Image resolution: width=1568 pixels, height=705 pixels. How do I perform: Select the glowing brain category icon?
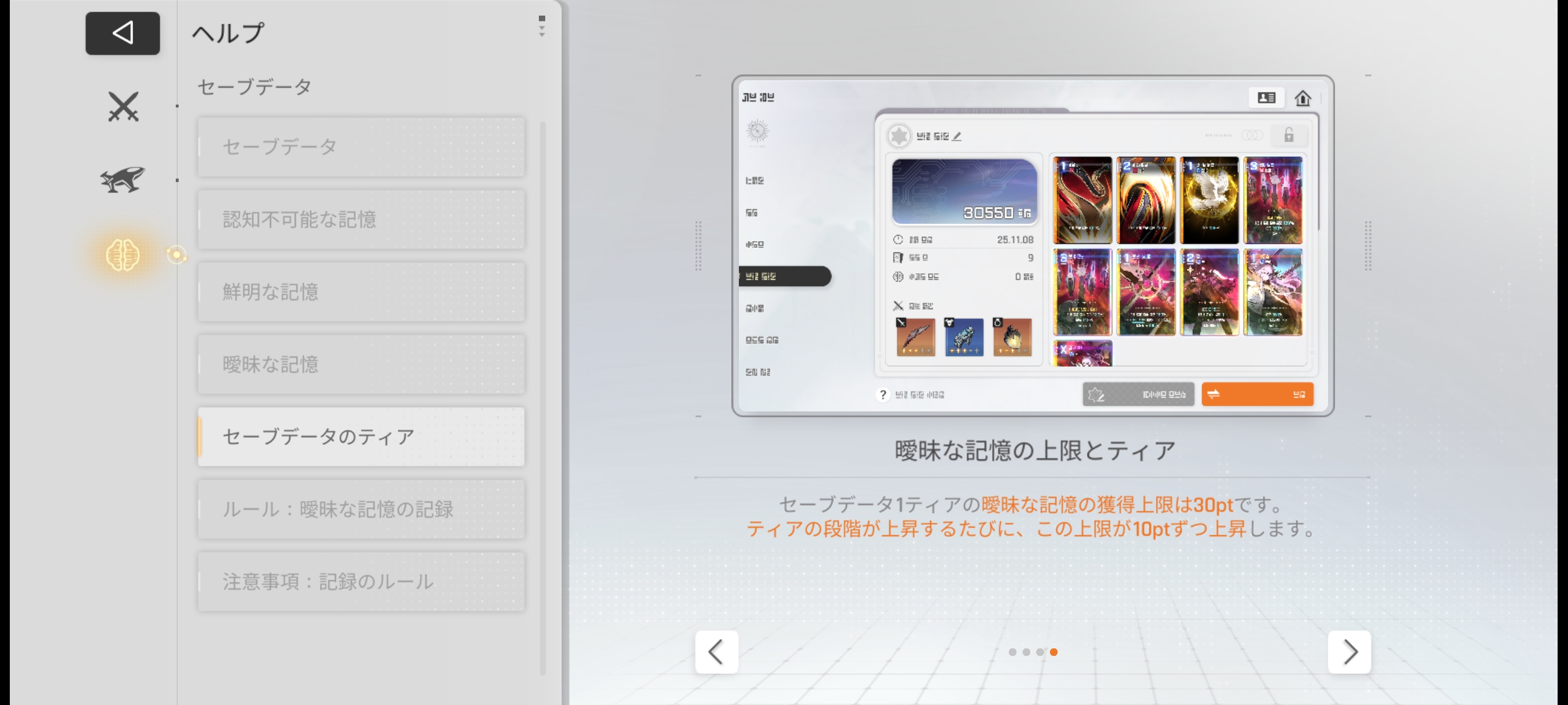pos(123,254)
